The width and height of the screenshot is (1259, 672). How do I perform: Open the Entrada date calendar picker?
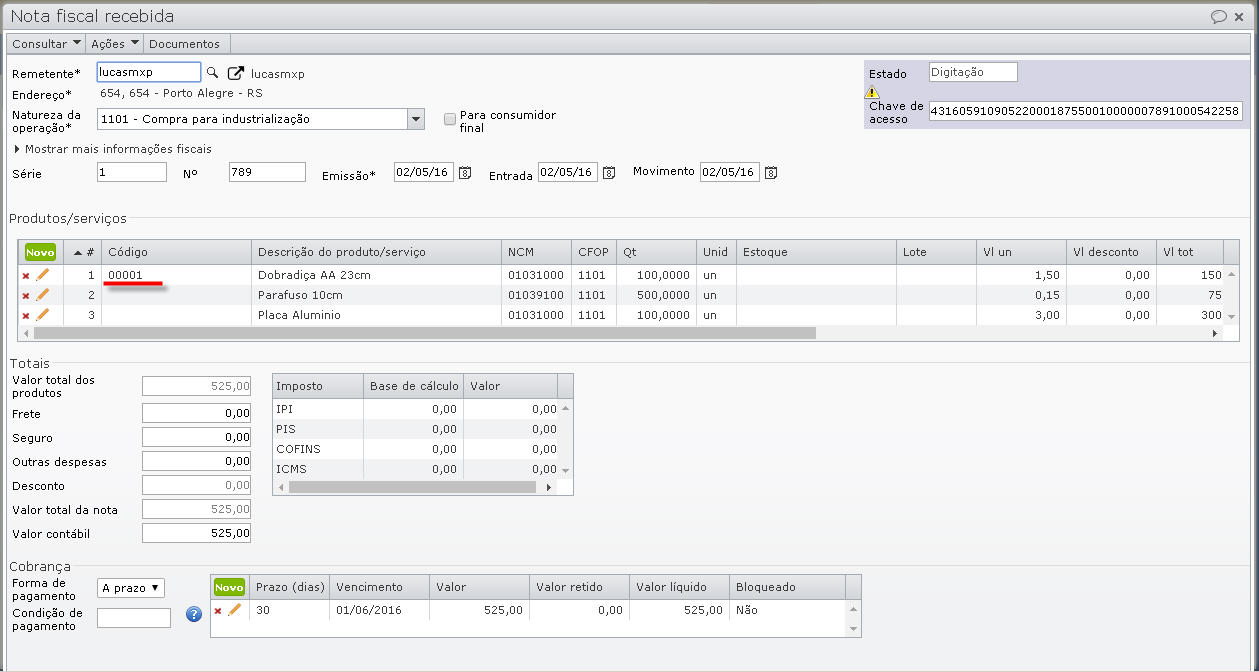click(608, 173)
